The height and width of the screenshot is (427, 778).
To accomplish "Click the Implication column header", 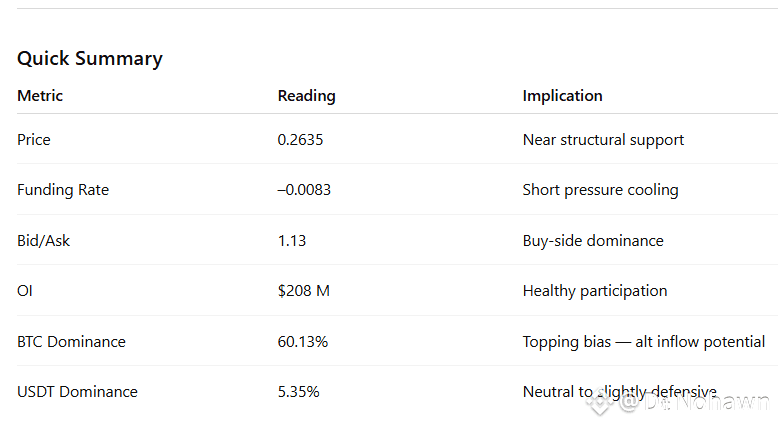I will click(562, 96).
